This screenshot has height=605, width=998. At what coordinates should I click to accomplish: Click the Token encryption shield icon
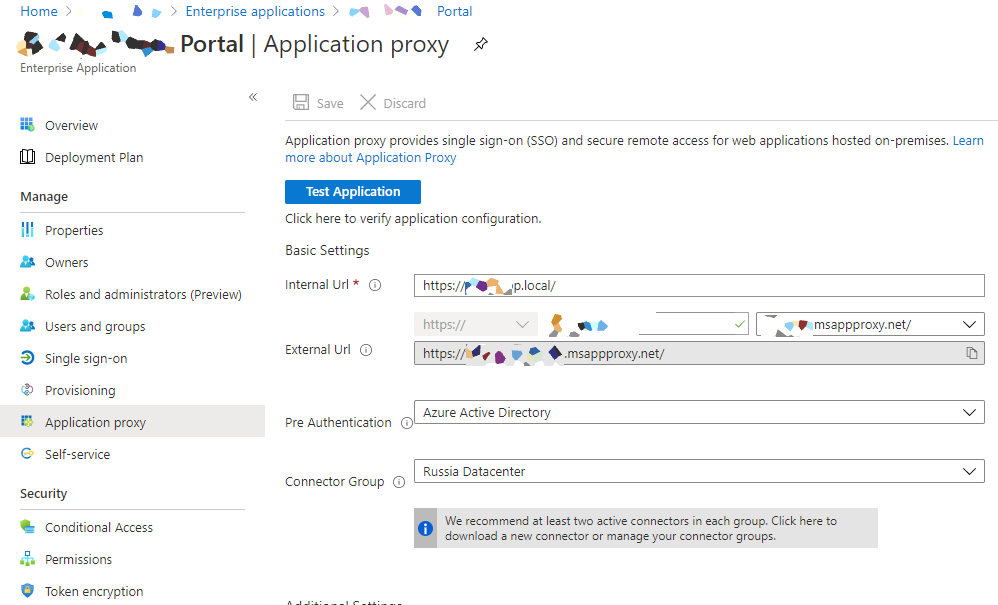pyautogui.click(x=27, y=590)
